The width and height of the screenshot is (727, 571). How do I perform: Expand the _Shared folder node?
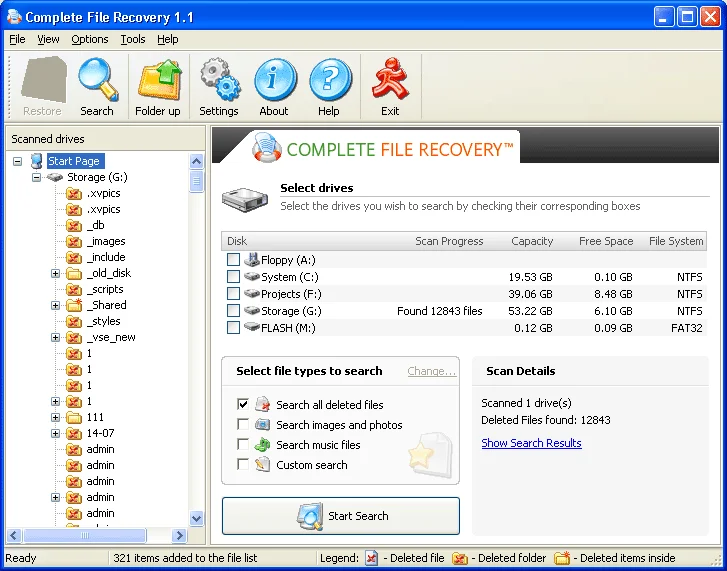[55, 305]
